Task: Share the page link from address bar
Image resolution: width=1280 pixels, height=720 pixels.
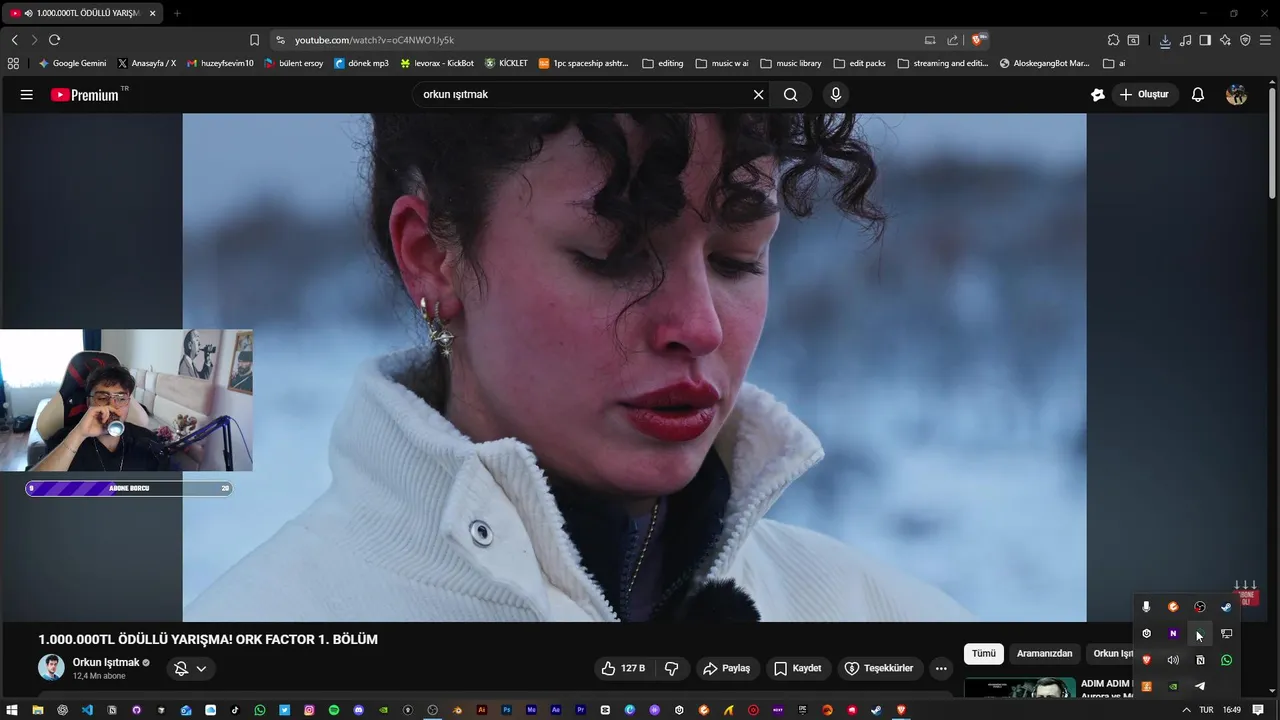Action: pyautogui.click(x=953, y=40)
